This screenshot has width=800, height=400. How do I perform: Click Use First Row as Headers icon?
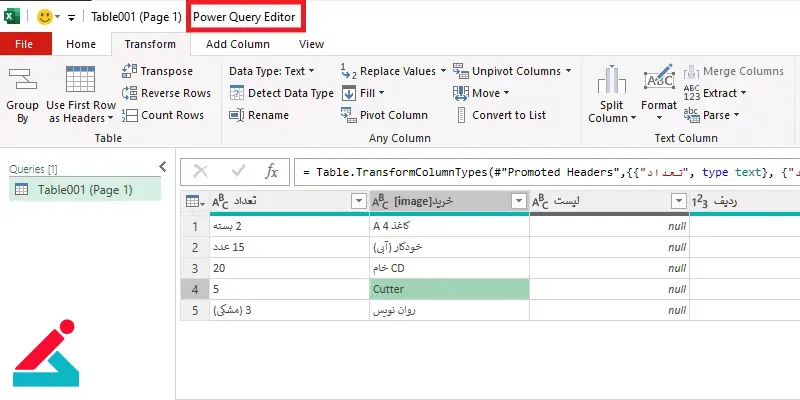[81, 79]
